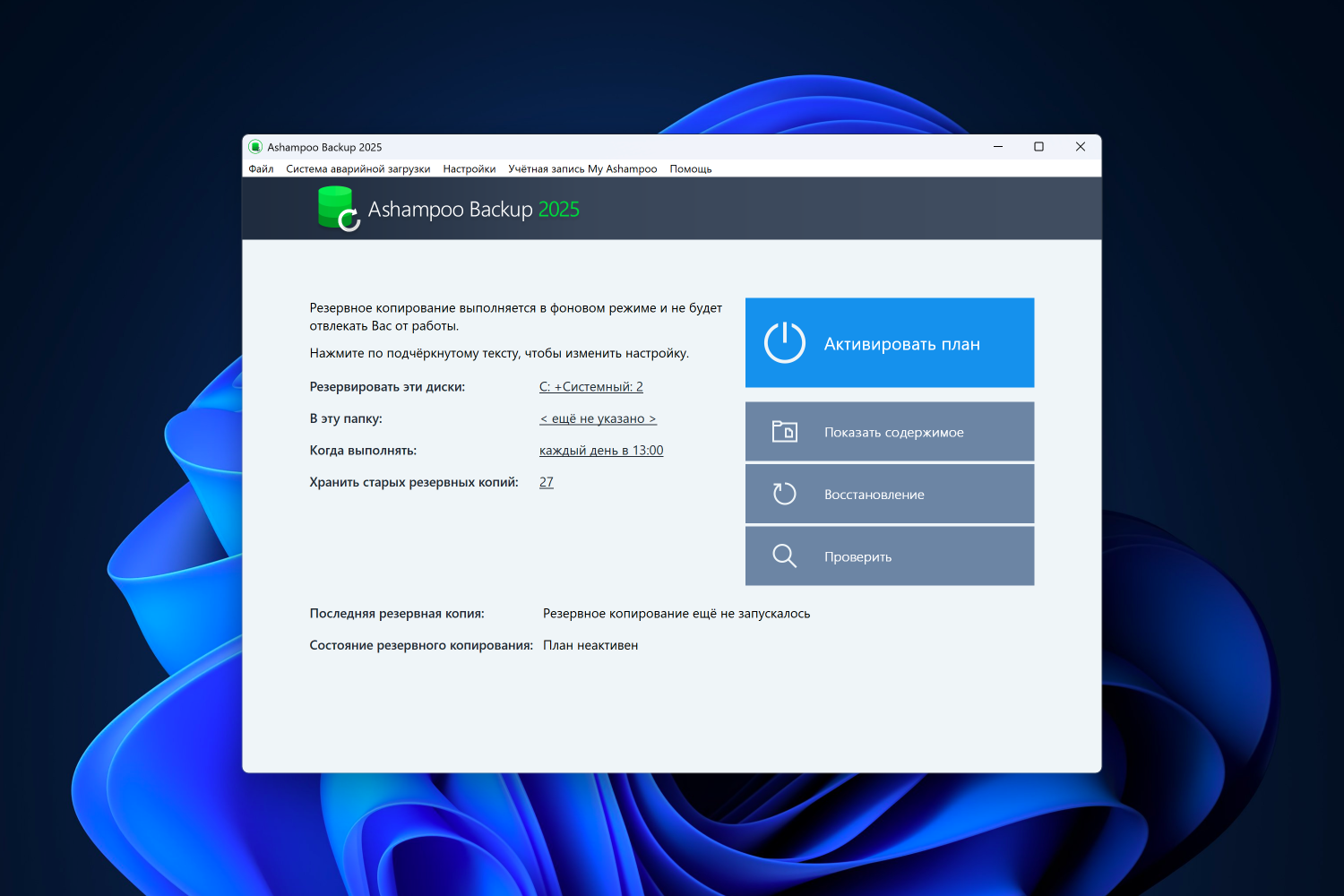Image resolution: width=1344 pixels, height=896 pixels.
Task: Click the Последняя резервная копия label
Action: tap(397, 614)
